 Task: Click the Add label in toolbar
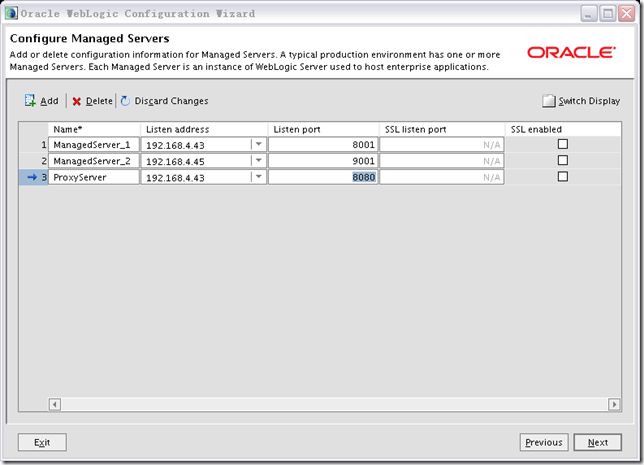click(49, 101)
